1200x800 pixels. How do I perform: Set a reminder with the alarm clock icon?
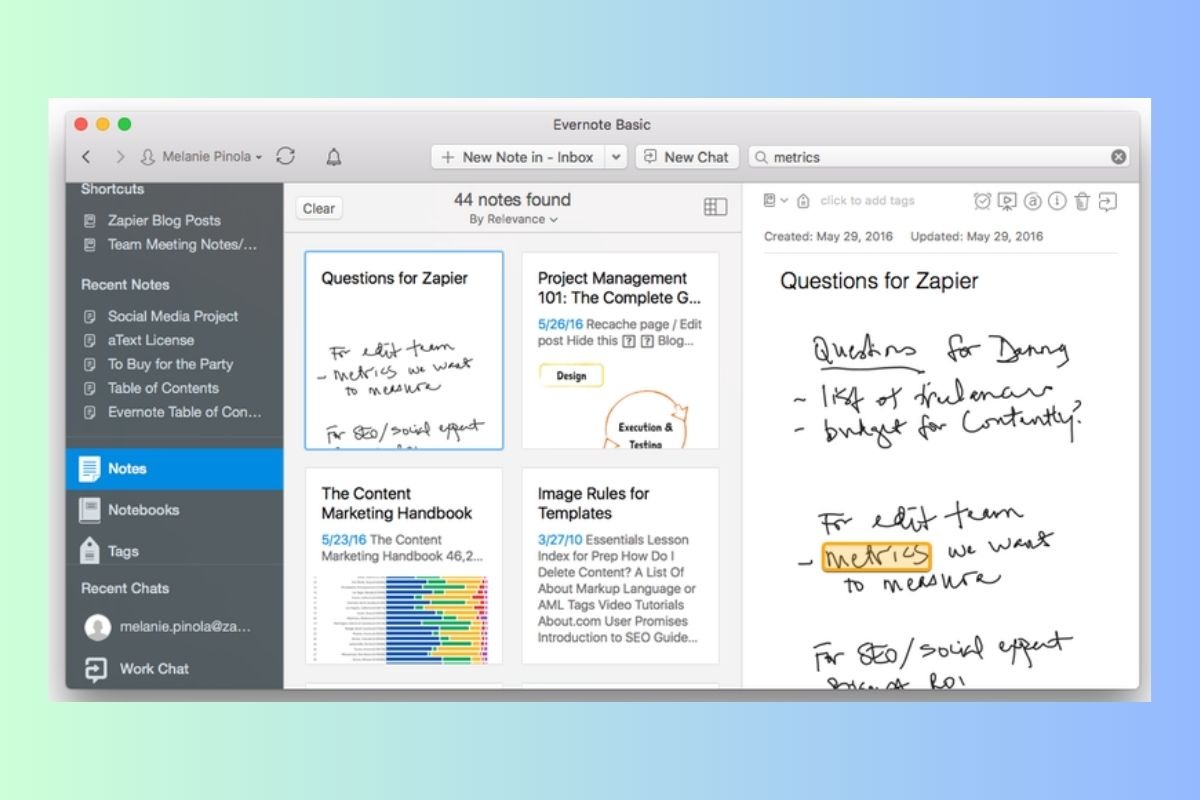click(x=982, y=202)
